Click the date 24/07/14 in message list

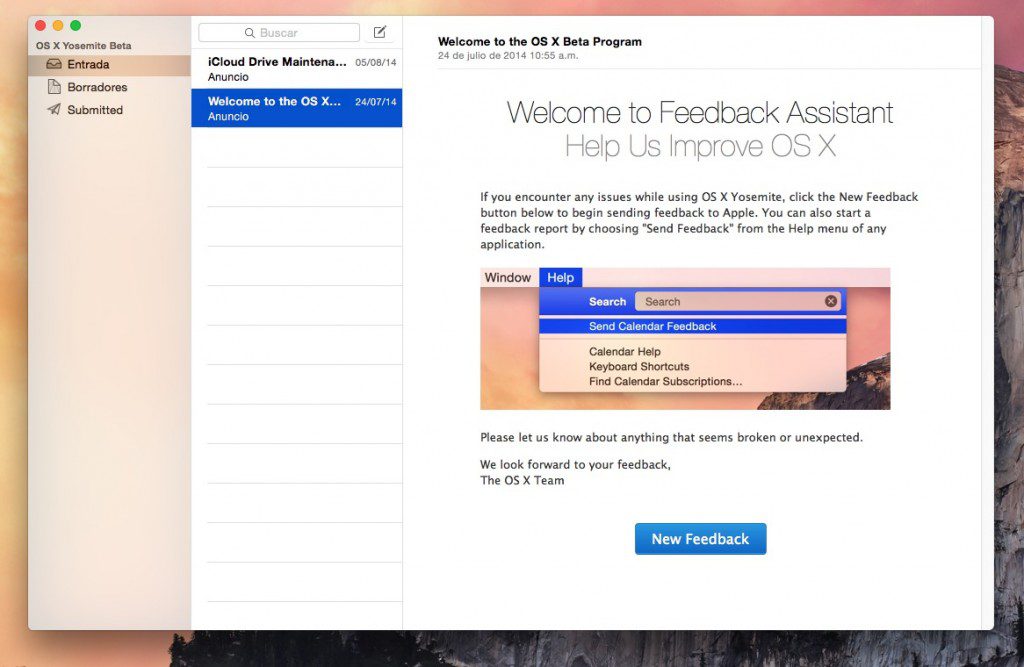click(x=376, y=102)
